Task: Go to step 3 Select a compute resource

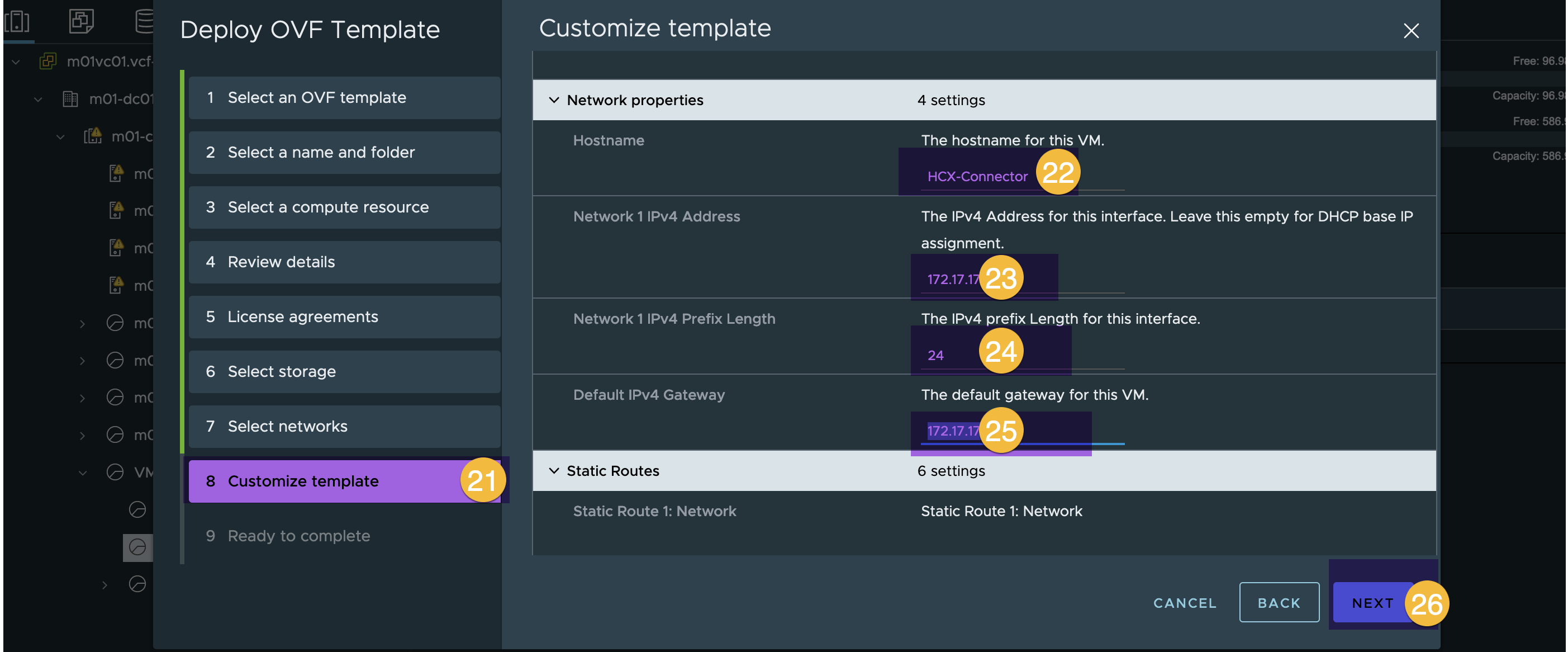Action: click(x=345, y=207)
